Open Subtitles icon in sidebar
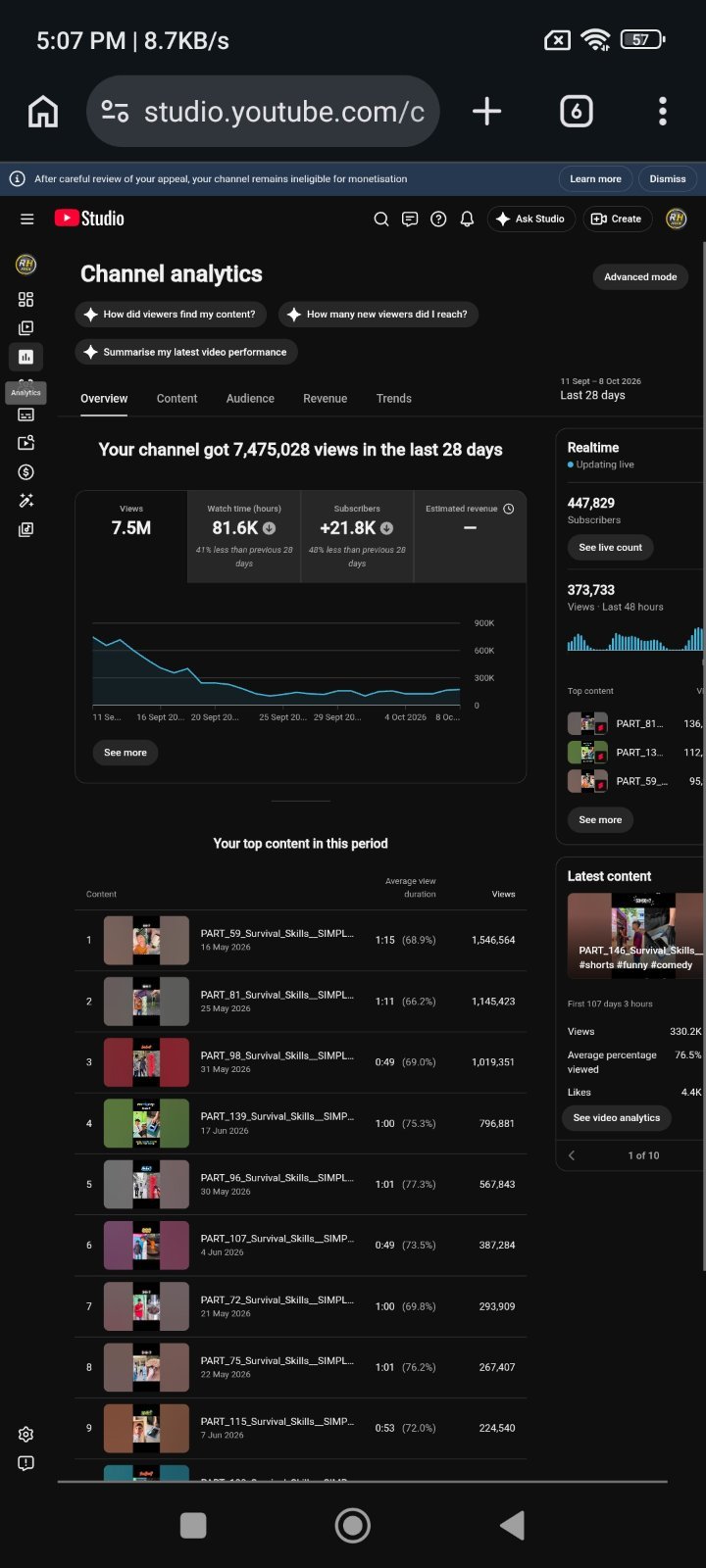706x1568 pixels. coord(26,415)
